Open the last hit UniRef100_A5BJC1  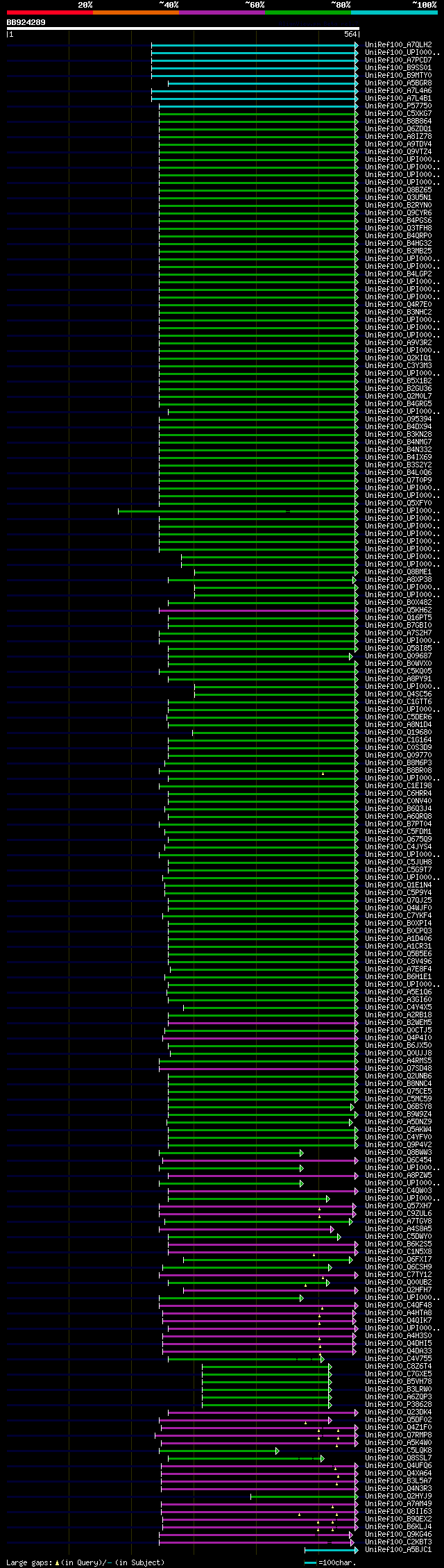point(398,1549)
